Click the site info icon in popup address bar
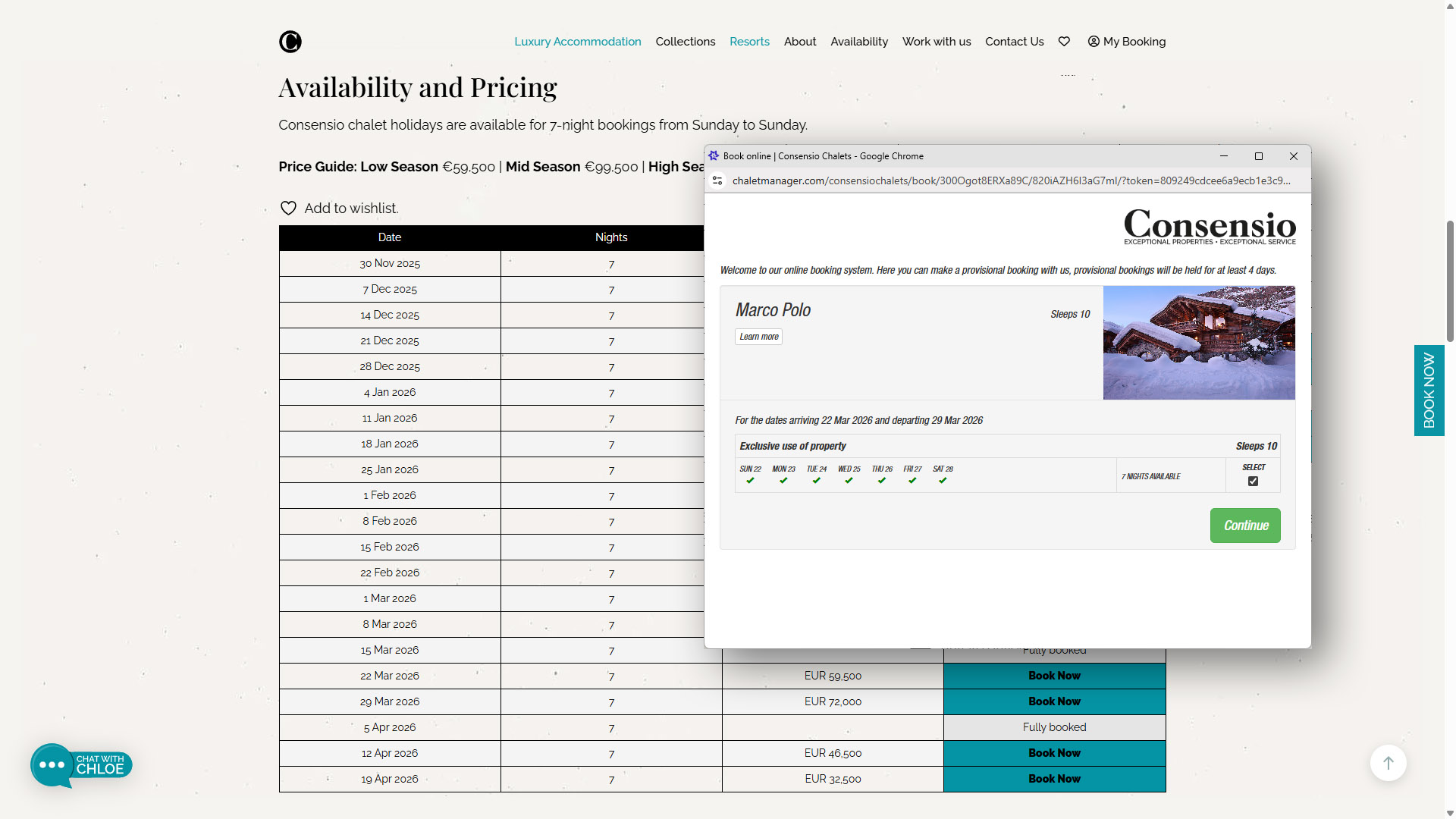 coord(717,180)
